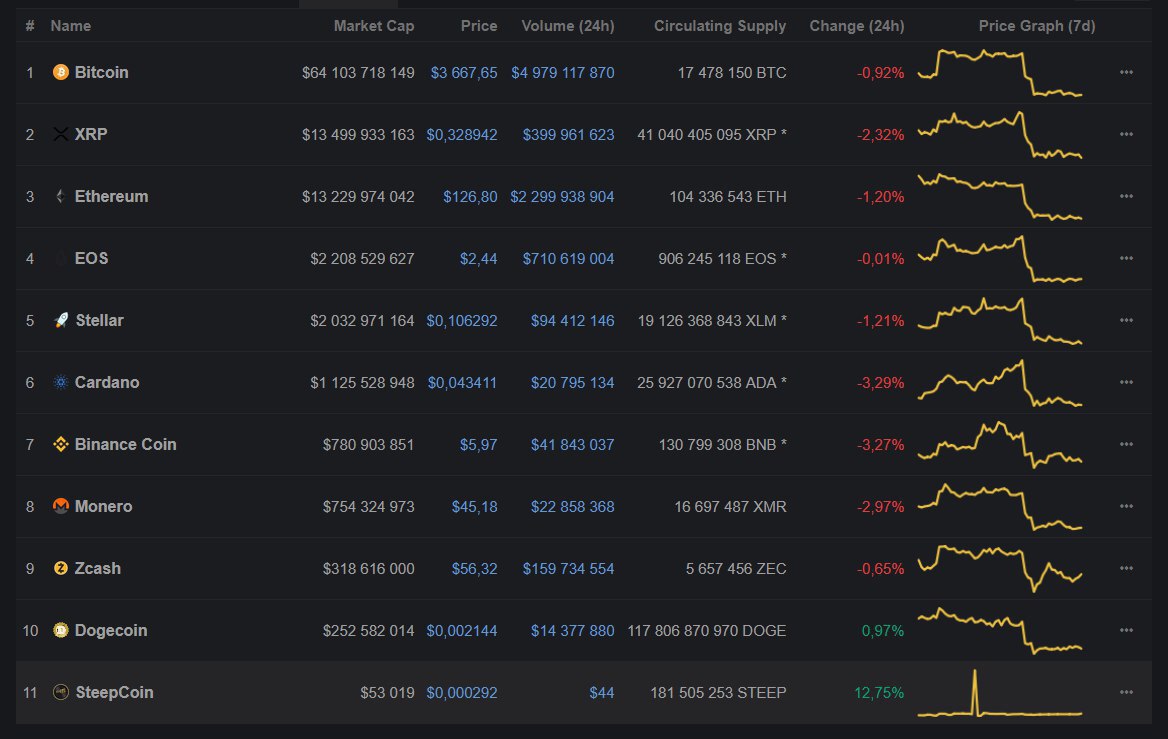Sort table by Volume (24h) column header
1168x739 pixels.
click(x=568, y=25)
